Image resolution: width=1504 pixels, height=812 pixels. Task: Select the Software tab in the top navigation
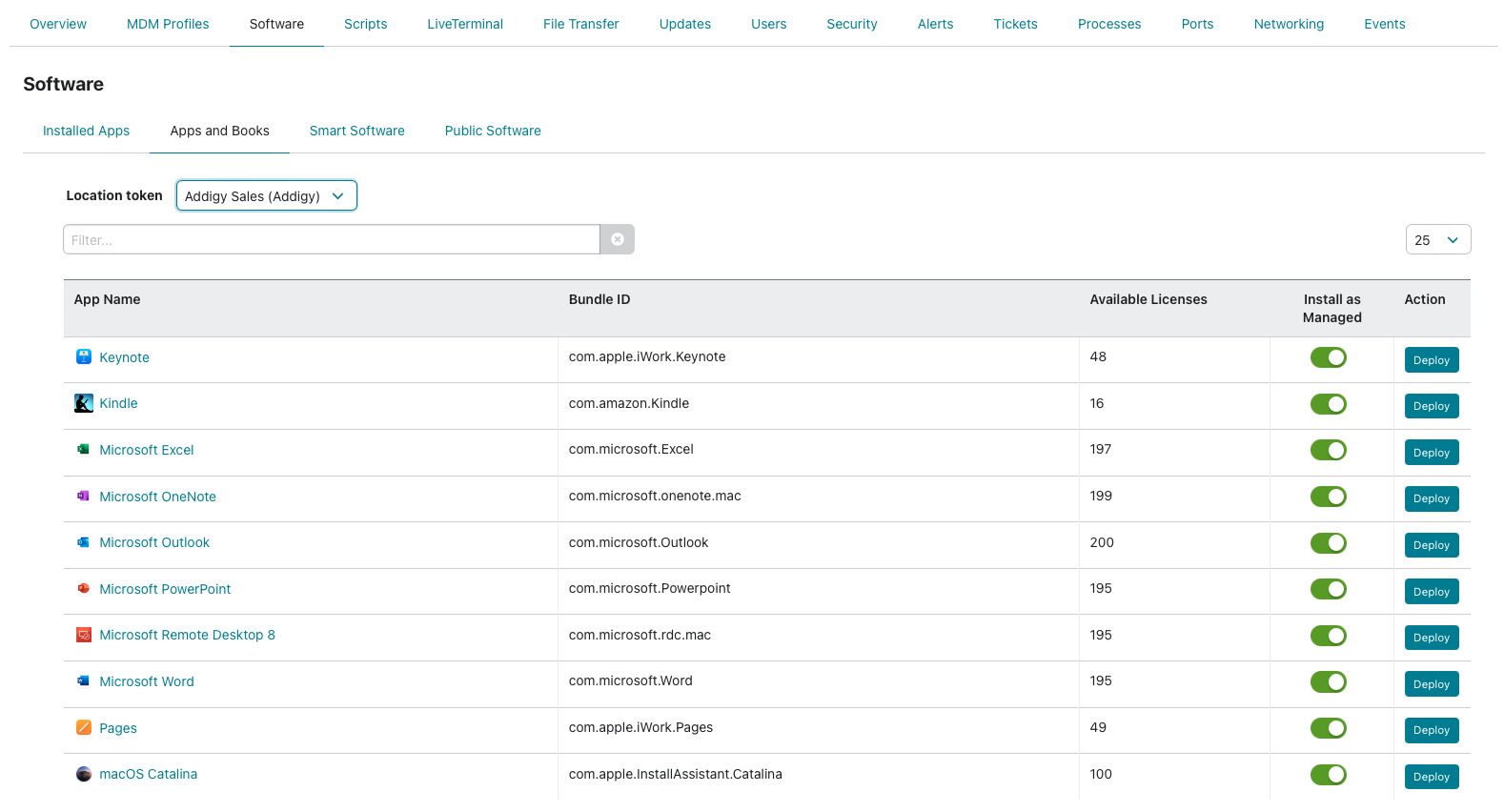(277, 24)
